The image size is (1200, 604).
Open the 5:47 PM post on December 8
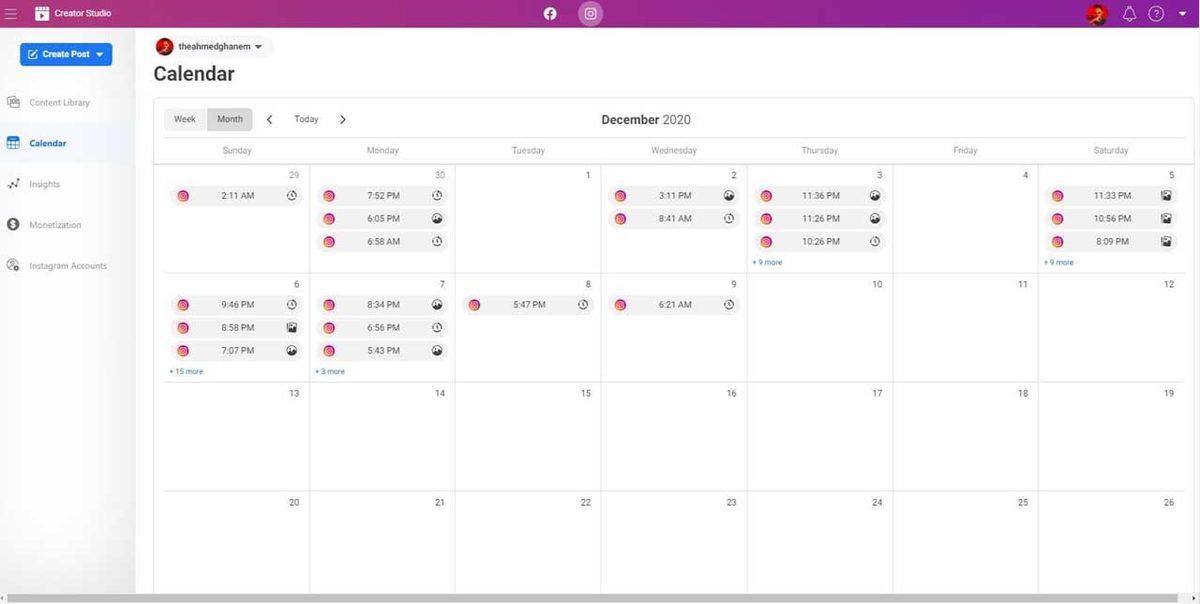click(528, 305)
